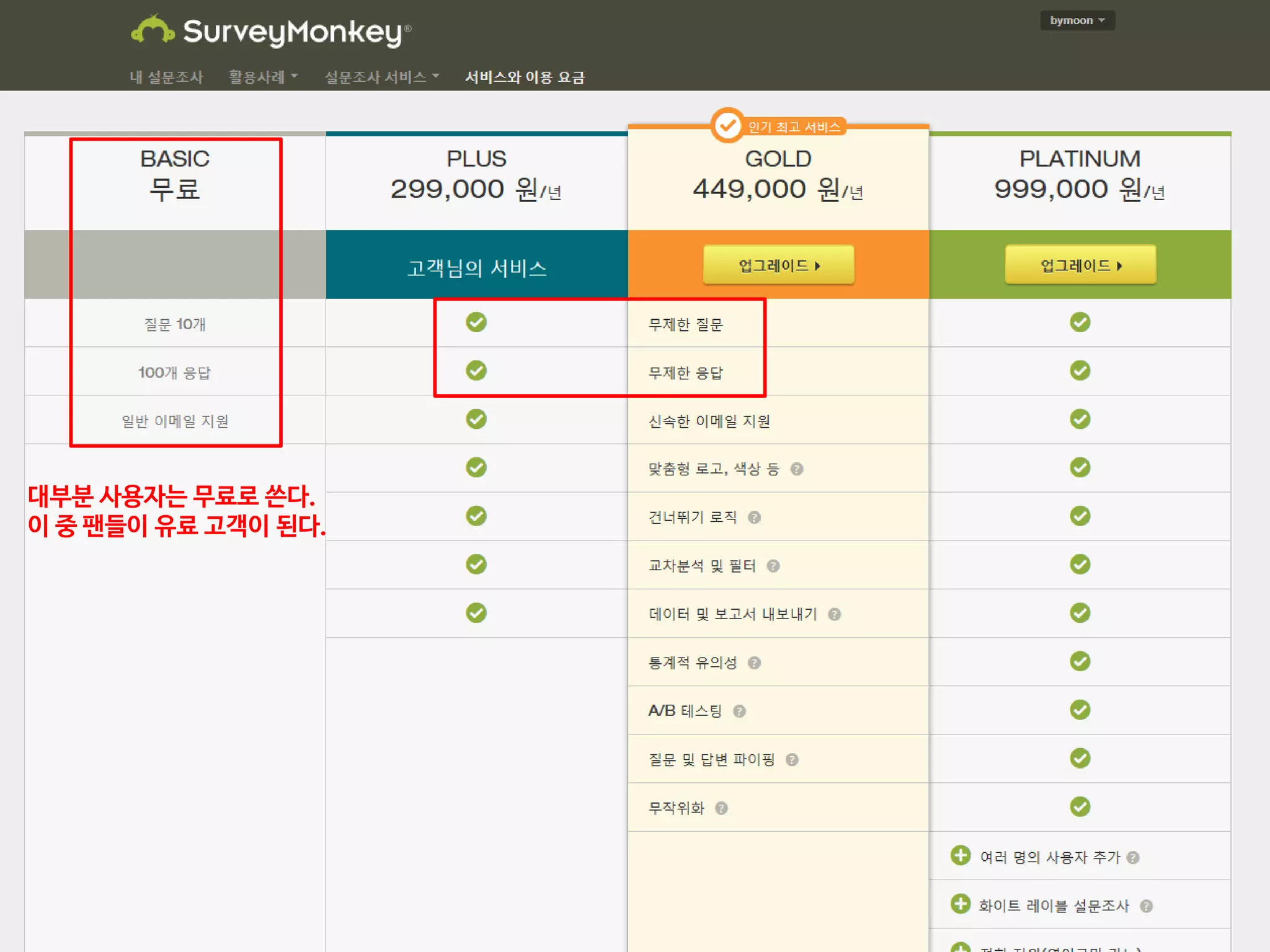Viewport: 1270px width, 952px height.
Task: Click the 일반 이메일 지원 text
Action: point(175,421)
